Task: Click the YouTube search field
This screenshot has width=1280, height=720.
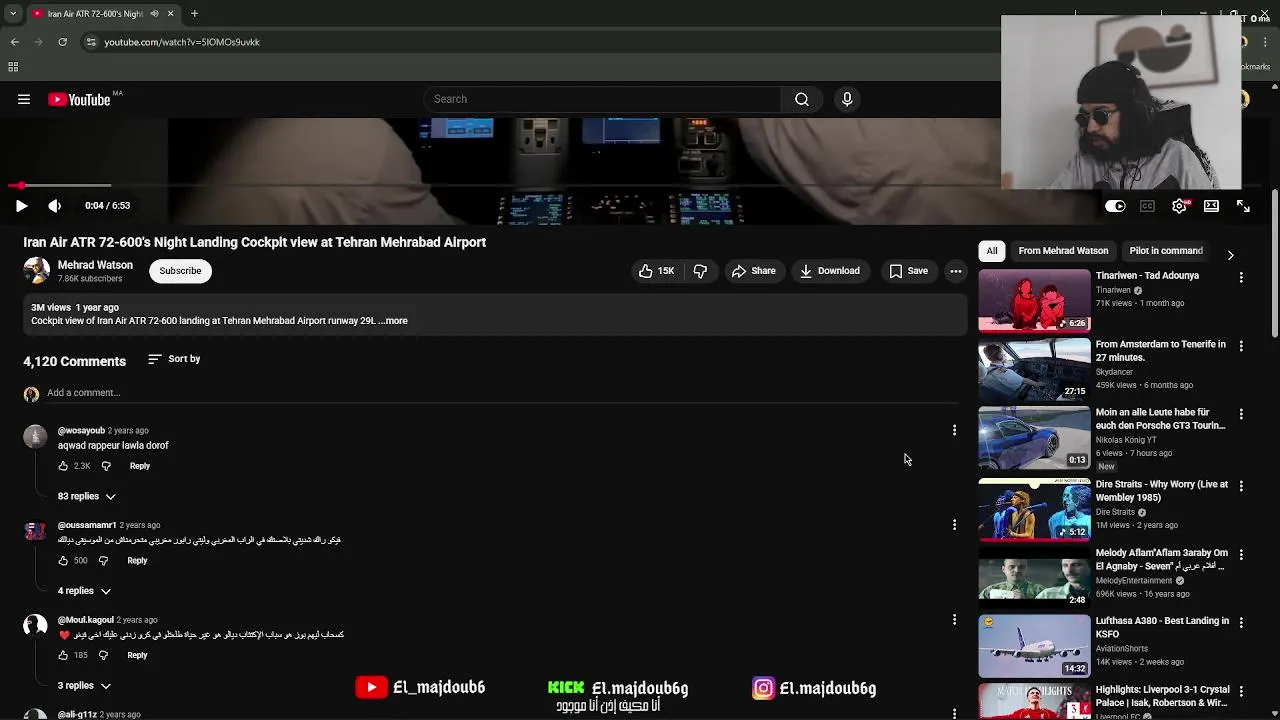Action: 603,99
